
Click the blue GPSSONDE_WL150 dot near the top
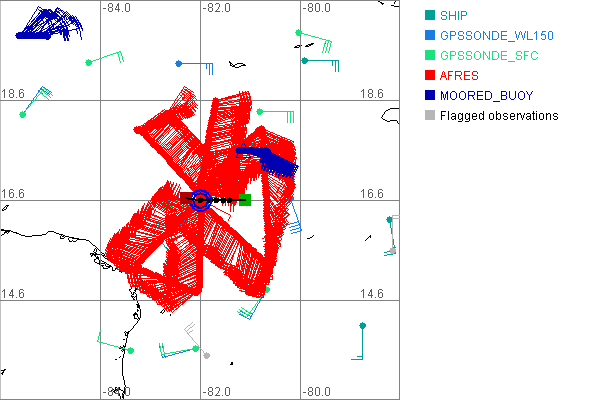[x=178, y=63]
